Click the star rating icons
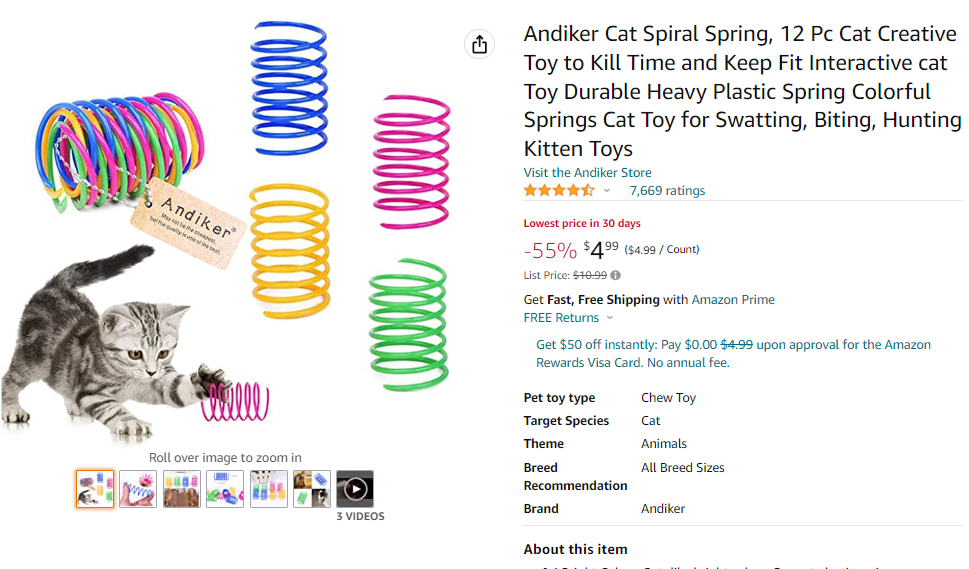 coord(558,191)
